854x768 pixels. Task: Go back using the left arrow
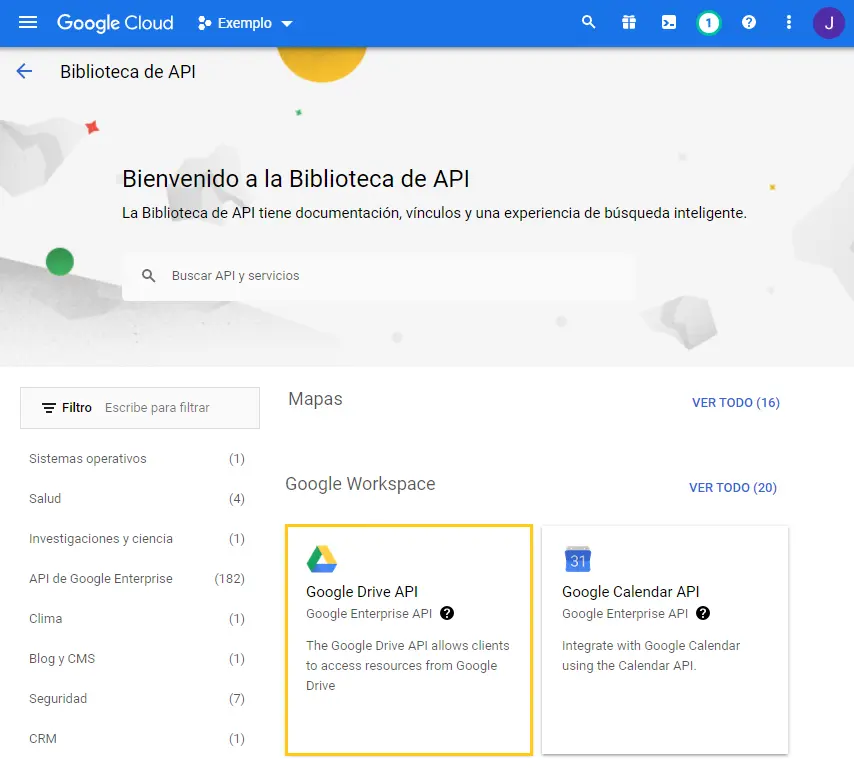(x=25, y=71)
